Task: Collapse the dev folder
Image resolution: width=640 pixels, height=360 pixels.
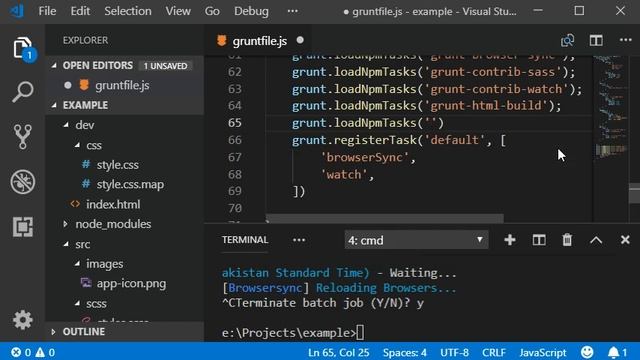Action: [x=66, y=125]
